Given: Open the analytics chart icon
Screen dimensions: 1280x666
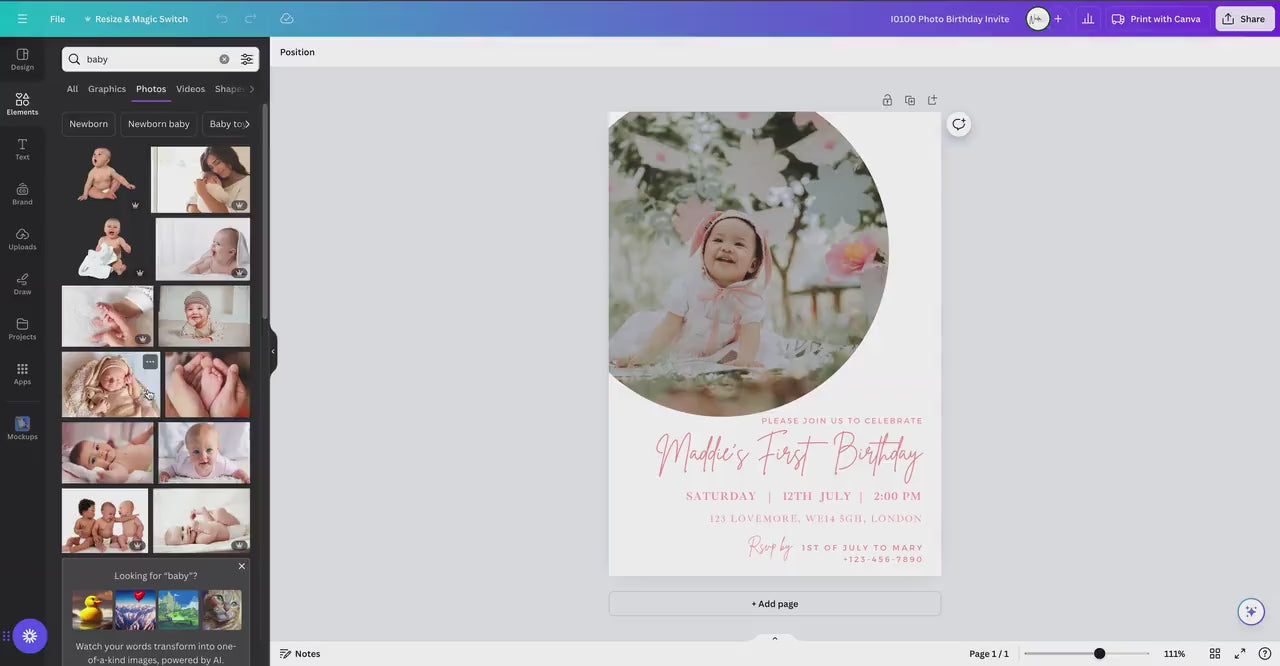Looking at the screenshot, I should click(x=1088, y=19).
